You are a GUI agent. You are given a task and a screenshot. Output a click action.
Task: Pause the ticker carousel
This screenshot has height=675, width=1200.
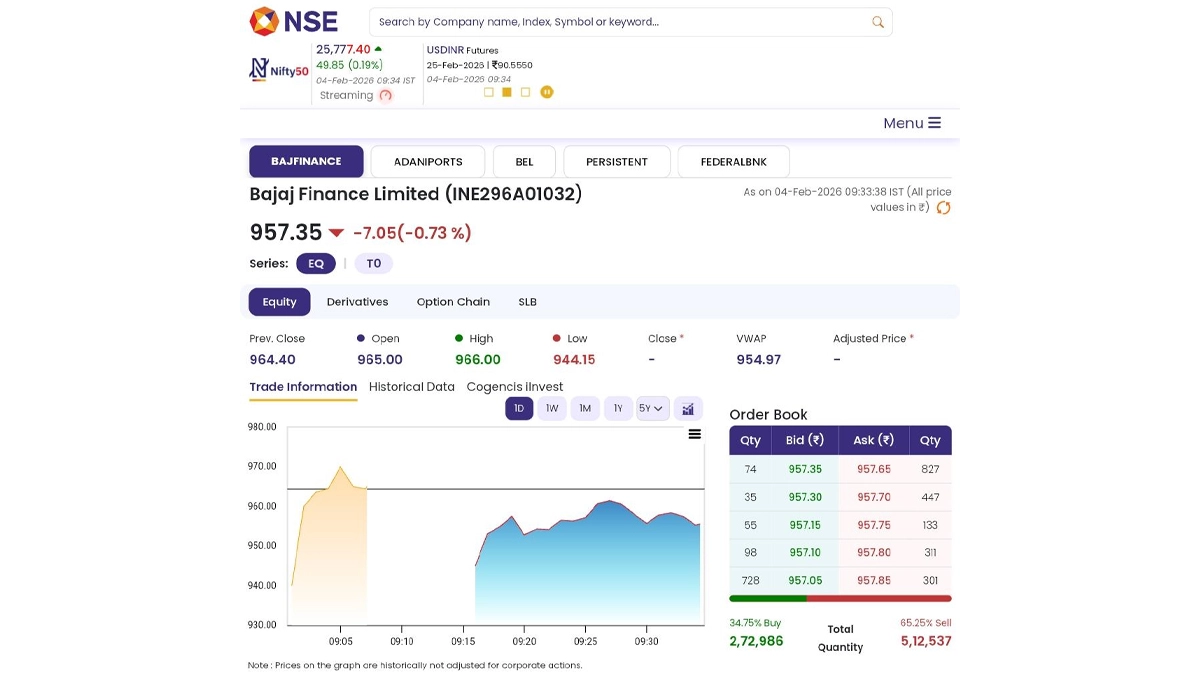pyautogui.click(x=547, y=92)
